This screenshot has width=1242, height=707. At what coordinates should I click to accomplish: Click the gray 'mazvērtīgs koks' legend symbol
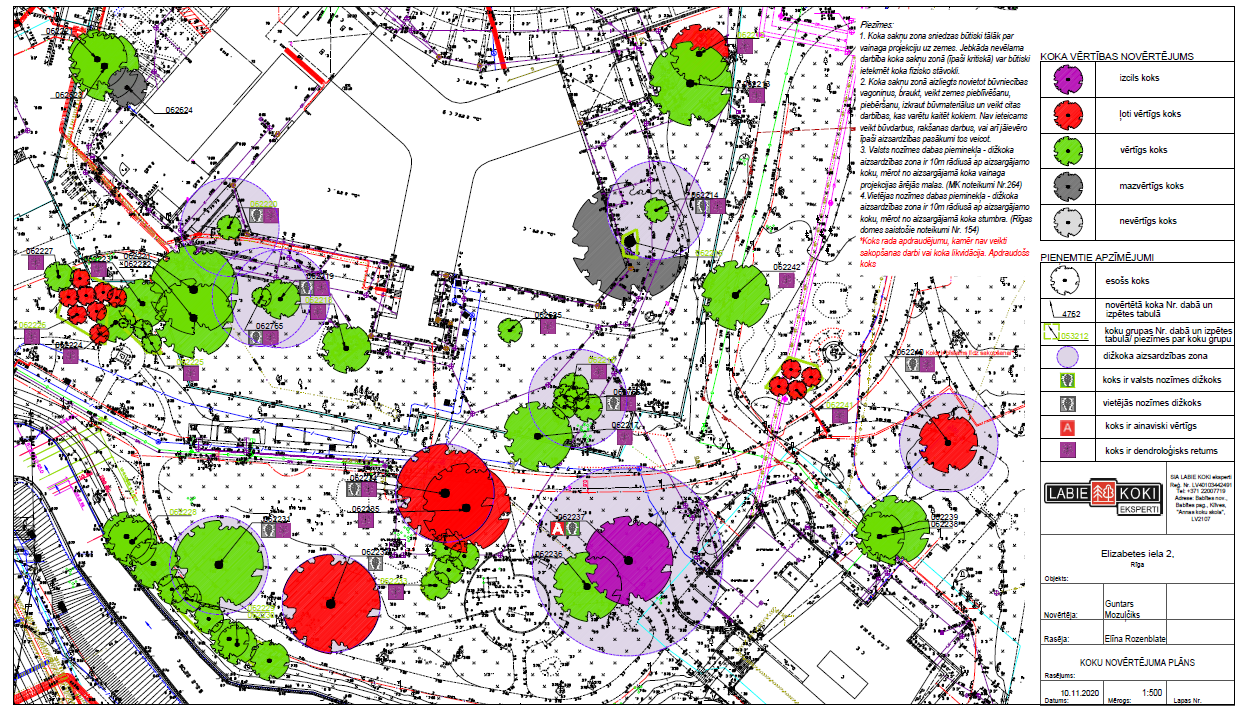1068,186
